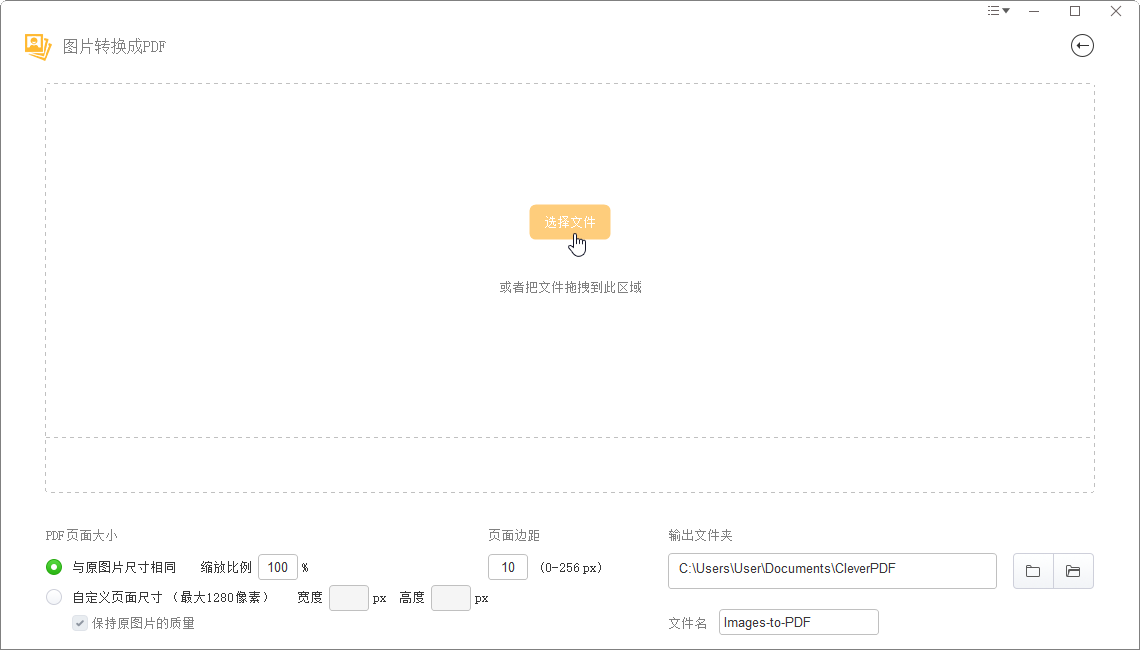Click the circular back arrow icon
This screenshot has width=1140, height=650.
(1082, 45)
